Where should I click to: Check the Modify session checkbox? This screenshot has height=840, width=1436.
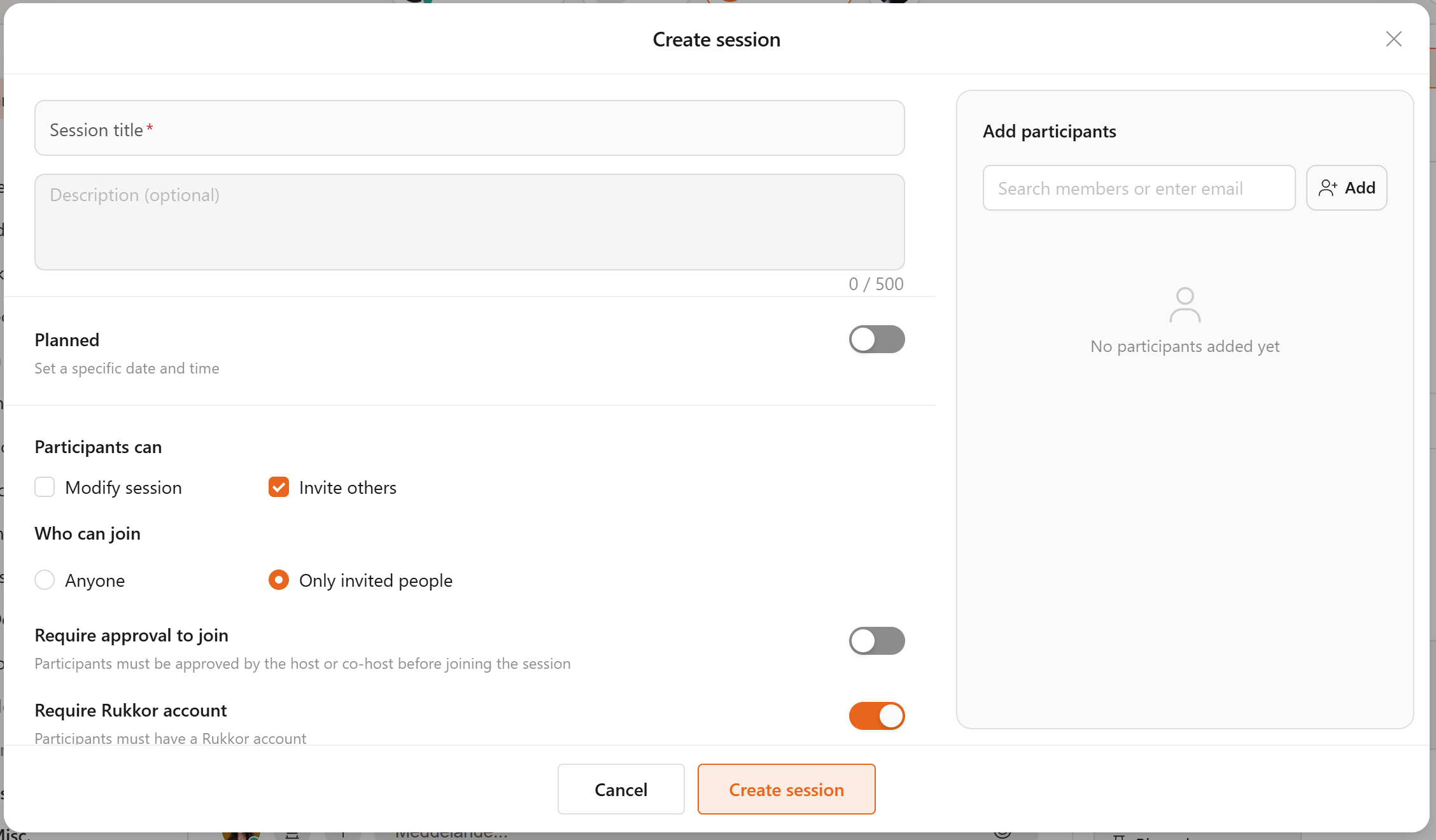click(45, 487)
